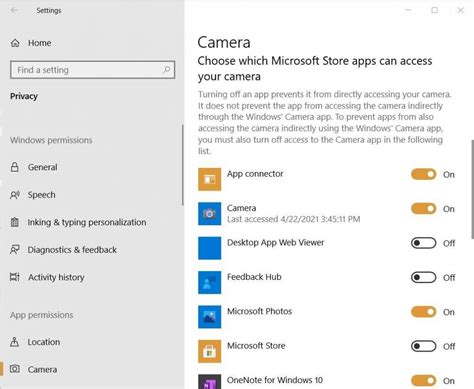
Task: Click the Feedback Hub label
Action: (x=254, y=277)
